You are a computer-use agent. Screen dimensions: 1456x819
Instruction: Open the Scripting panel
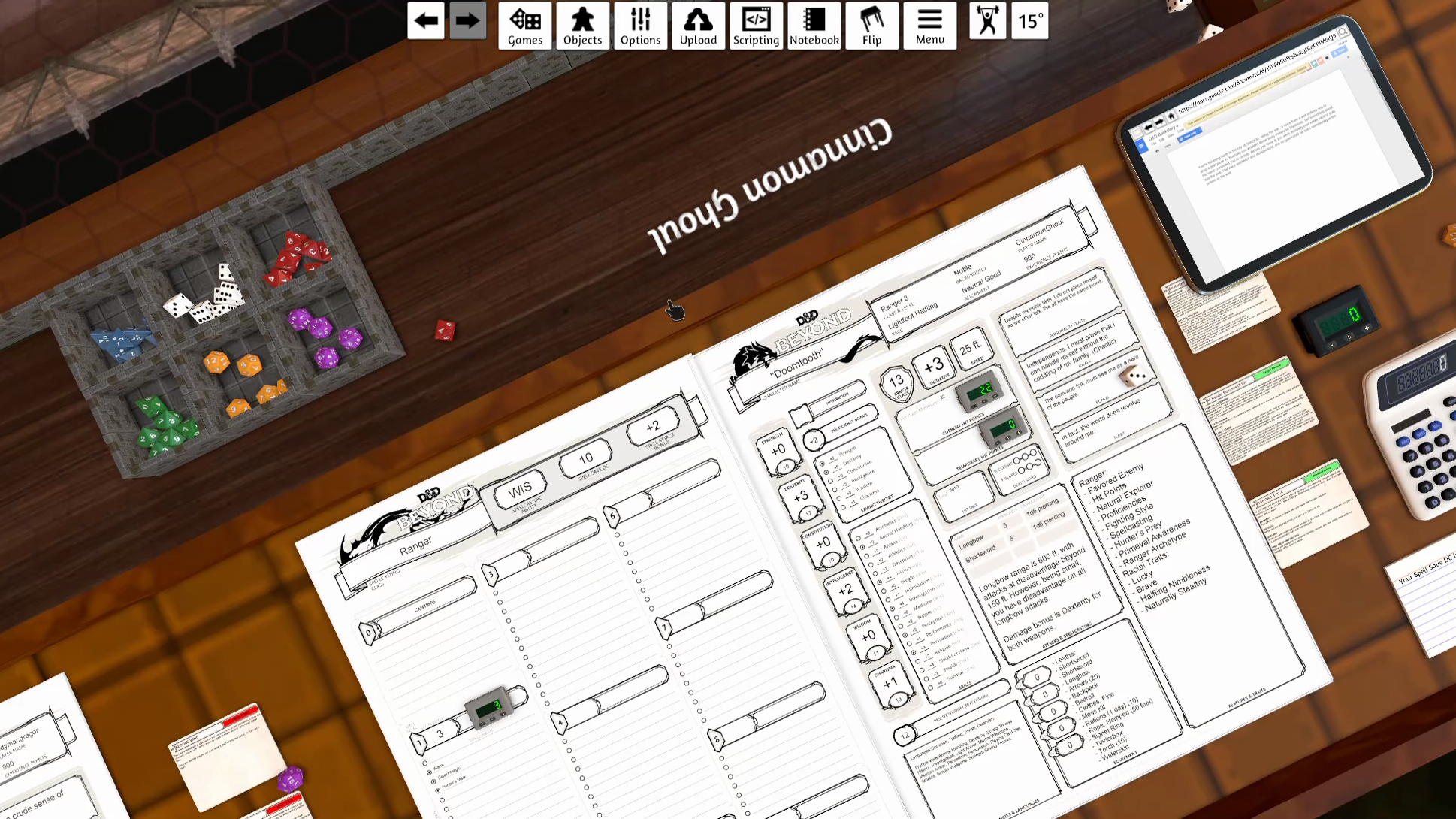pyautogui.click(x=756, y=25)
